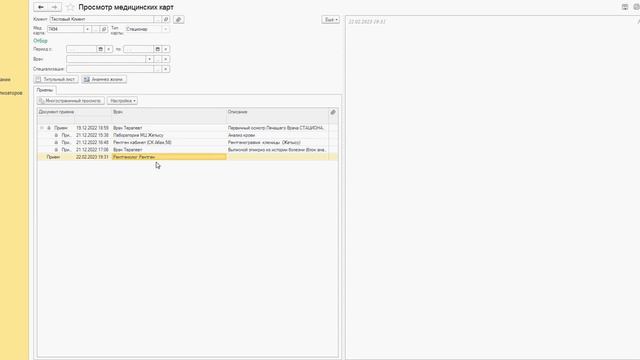The width and height of the screenshot is (640, 360).
Task: Expand the Мед. карта dropdown list
Action: pyautogui.click(x=87, y=29)
